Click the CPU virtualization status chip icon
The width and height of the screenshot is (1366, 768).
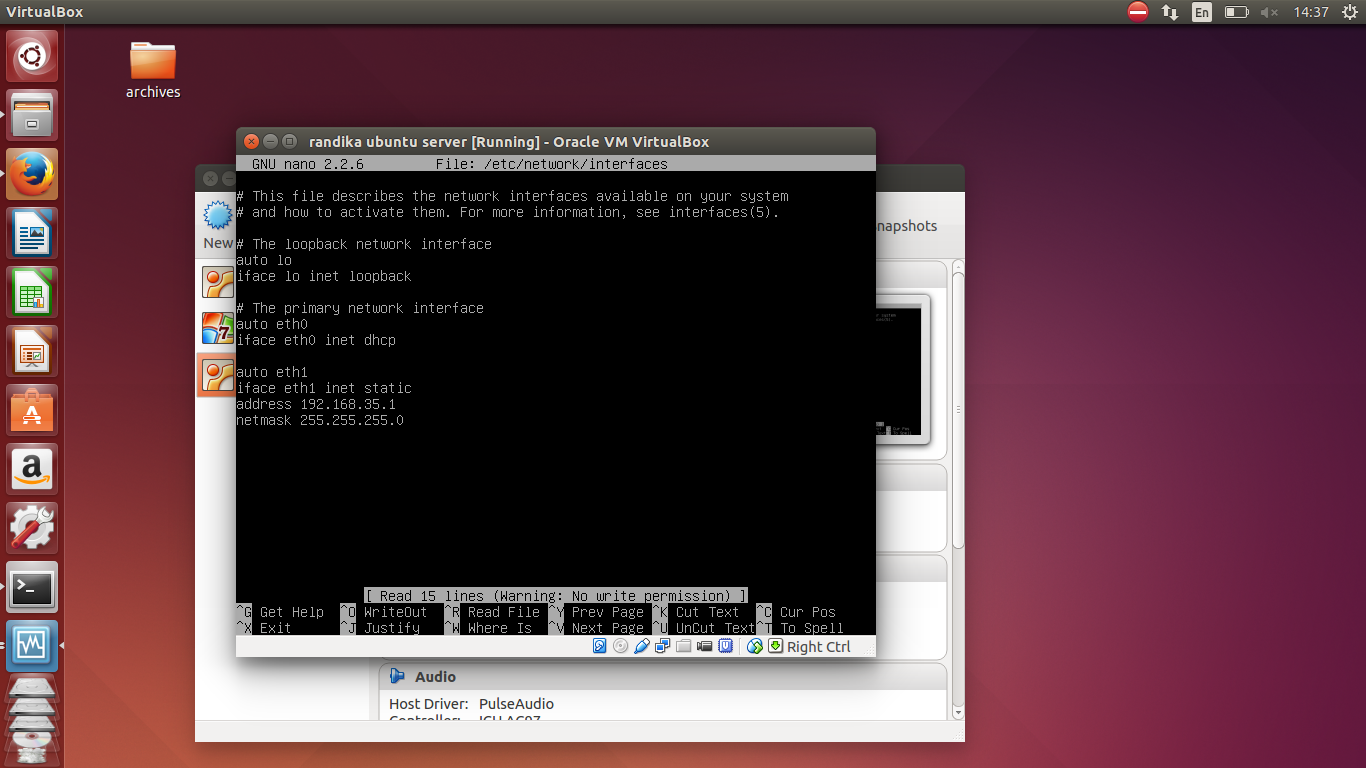tap(725, 646)
